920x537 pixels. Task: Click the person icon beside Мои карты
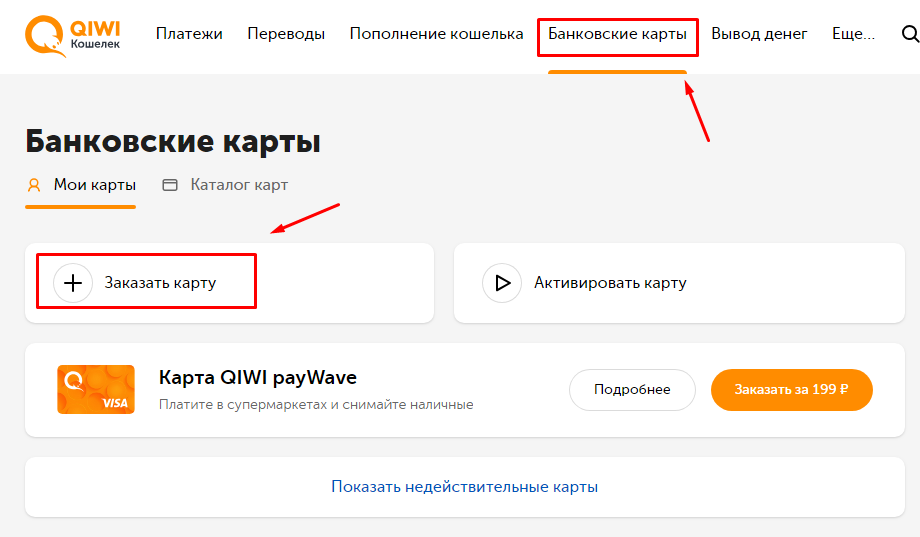[34, 185]
